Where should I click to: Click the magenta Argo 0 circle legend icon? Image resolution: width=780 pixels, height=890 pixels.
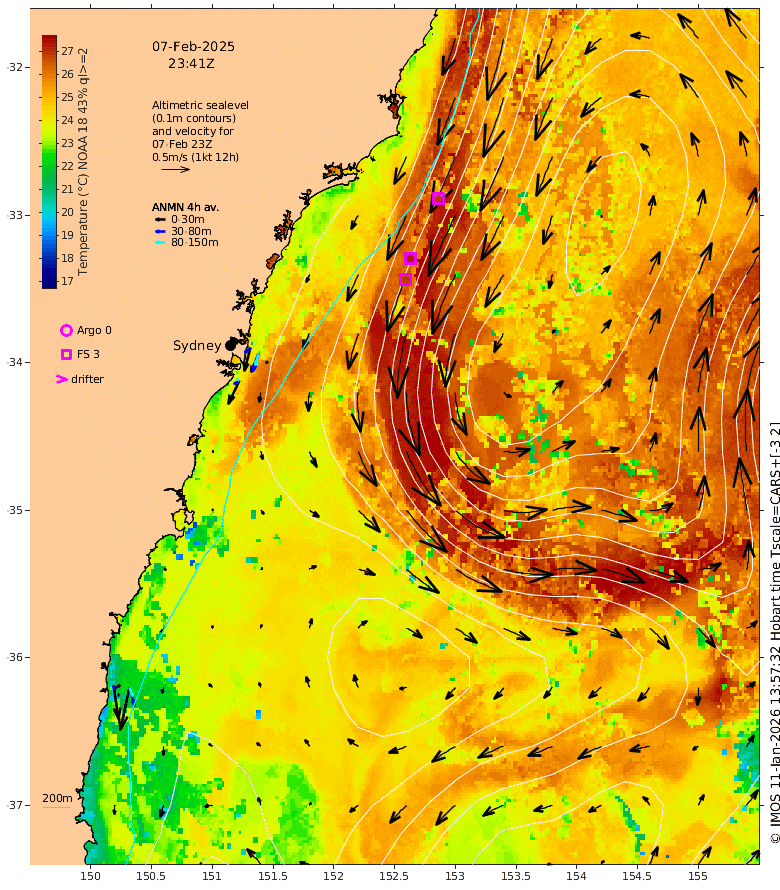[66, 330]
